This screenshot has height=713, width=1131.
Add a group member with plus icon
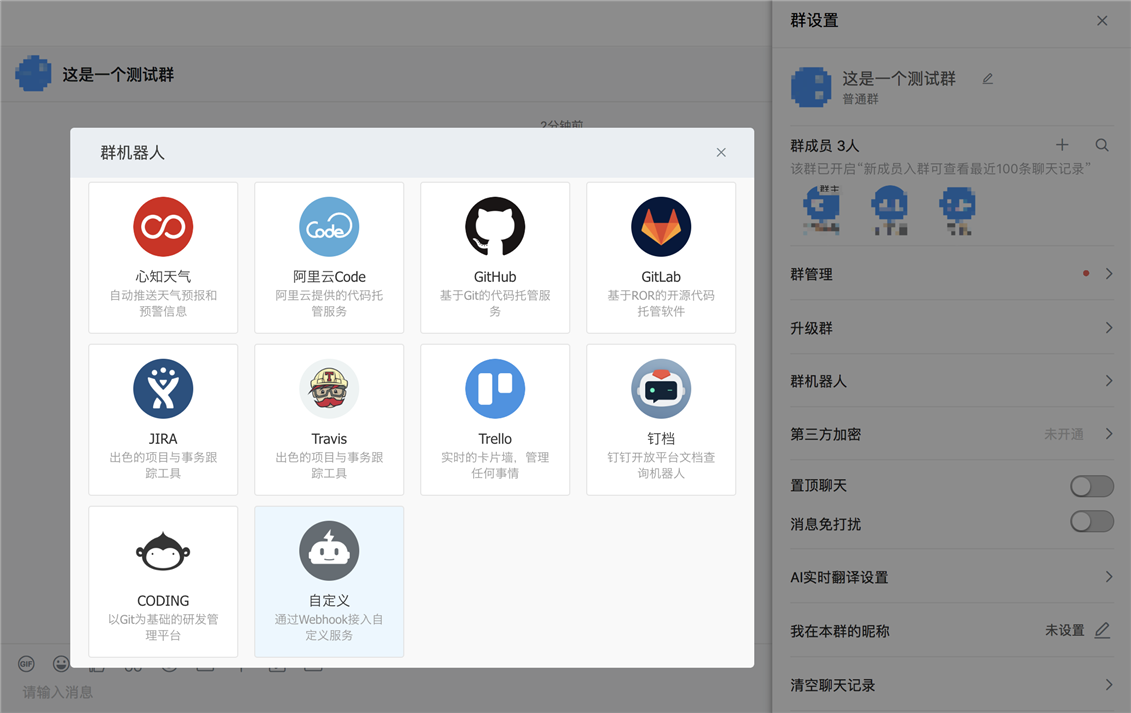(1062, 145)
